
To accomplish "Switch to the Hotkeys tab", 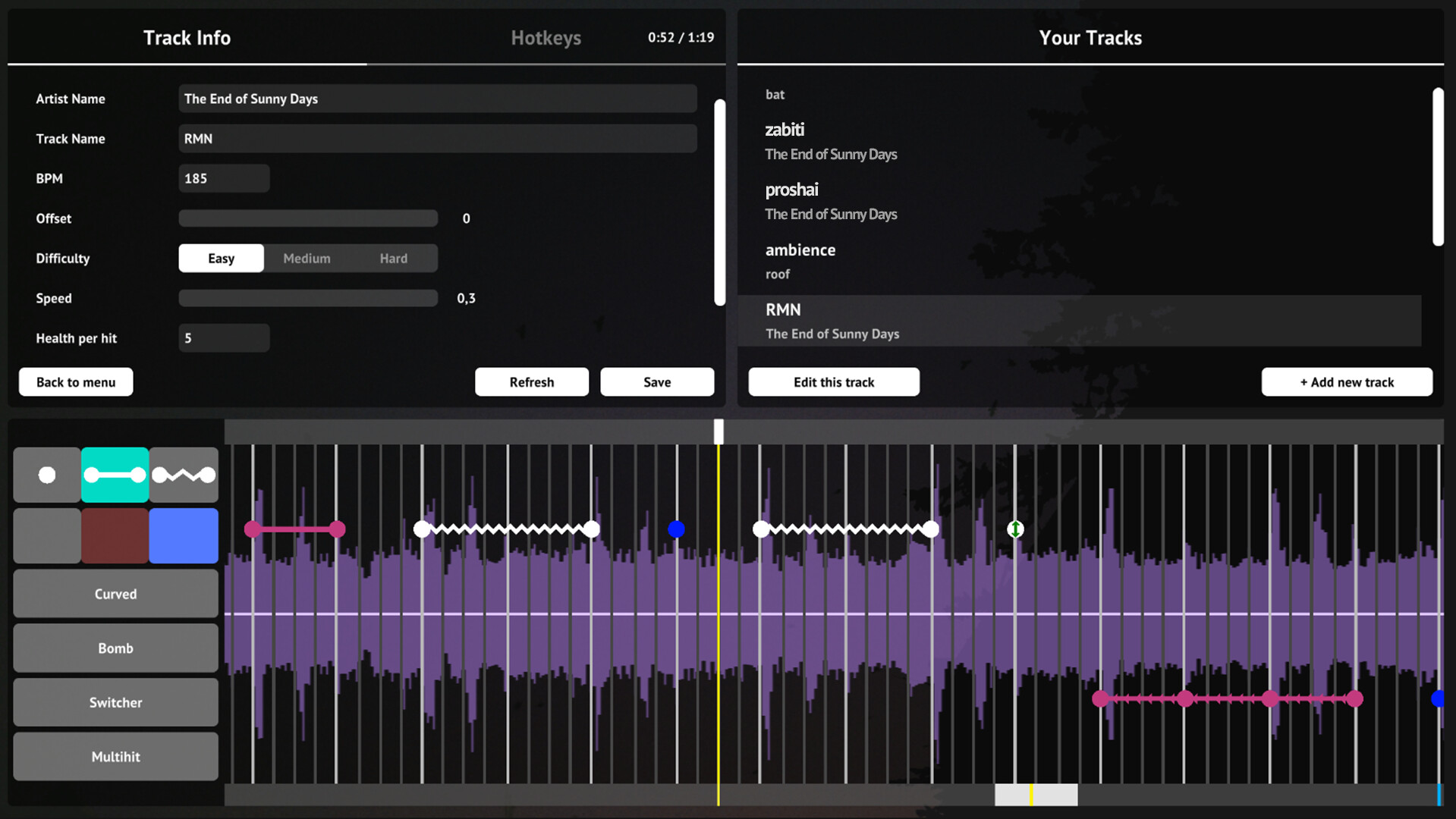I will pos(546,37).
